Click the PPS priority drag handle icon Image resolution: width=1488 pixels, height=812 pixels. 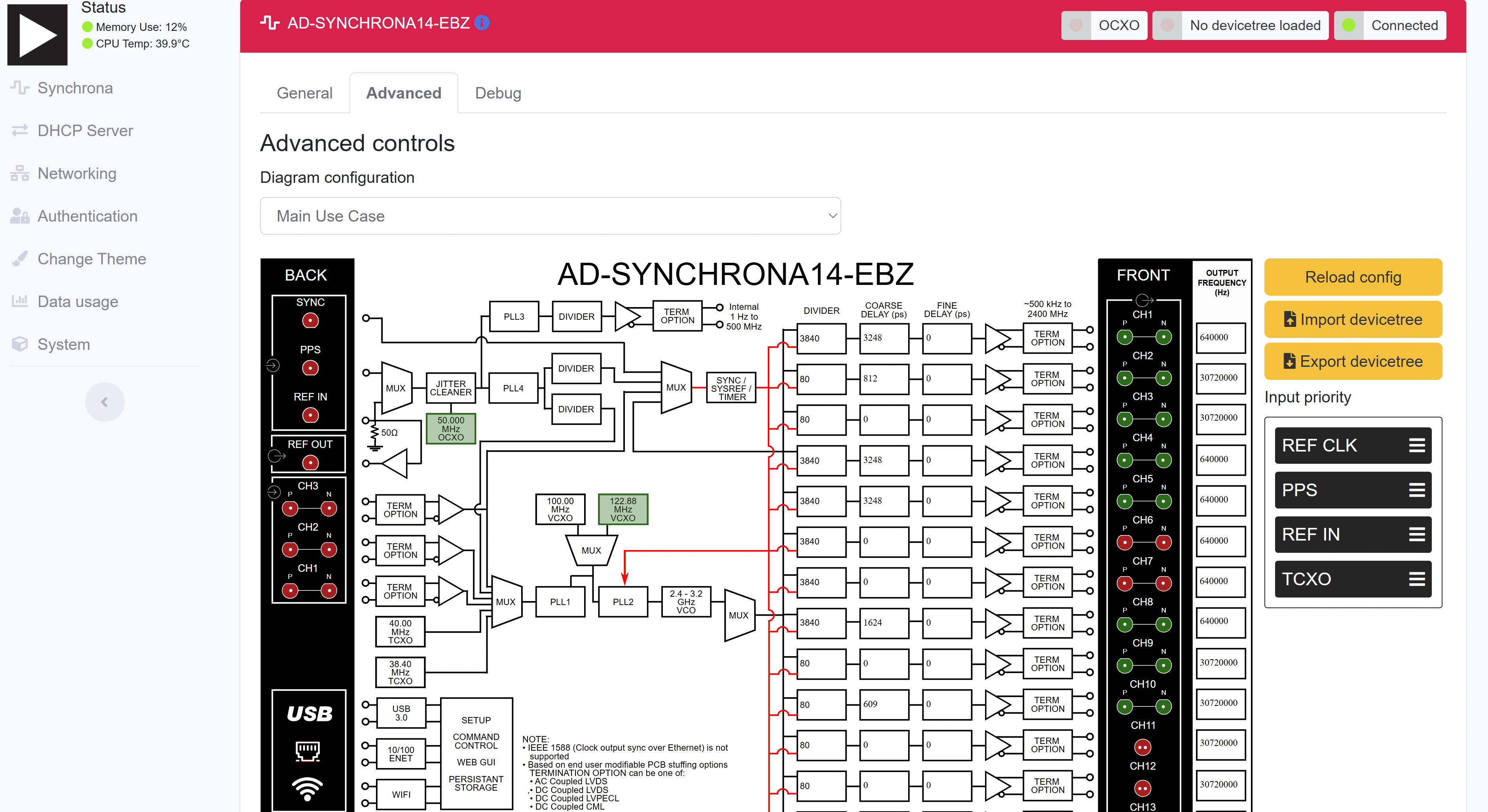coord(1416,490)
